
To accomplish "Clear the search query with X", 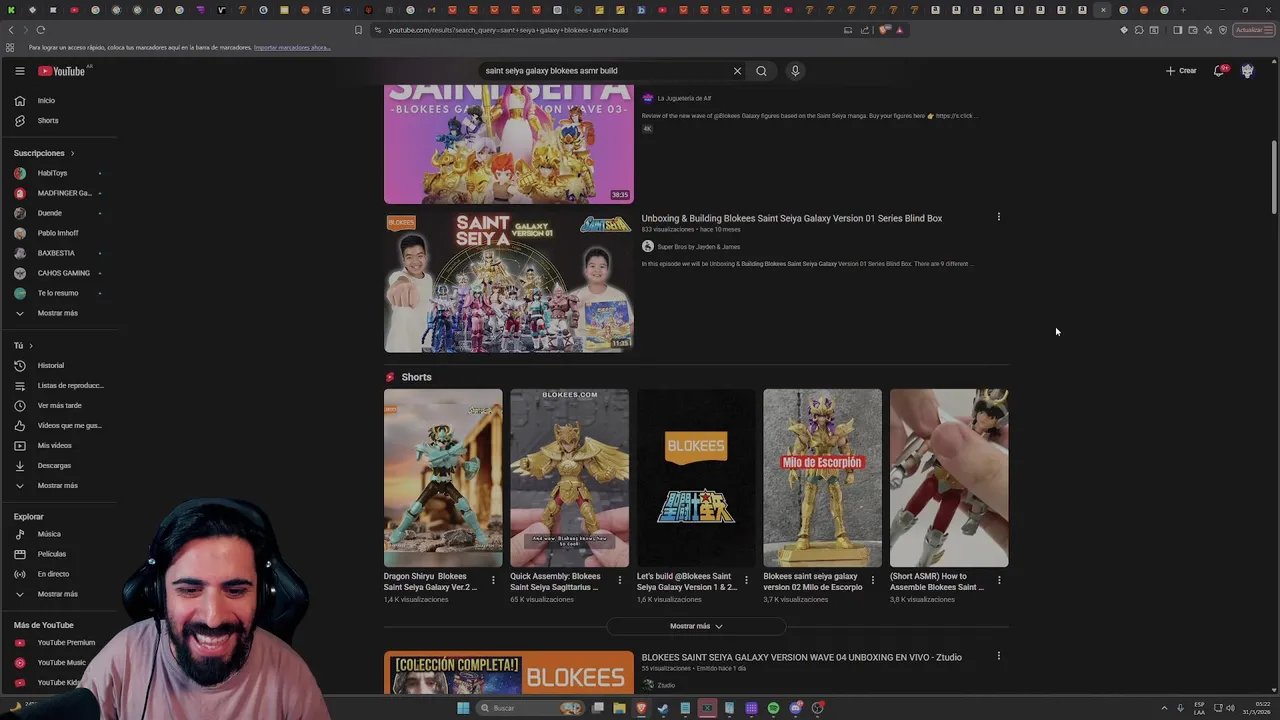I will coord(737,71).
